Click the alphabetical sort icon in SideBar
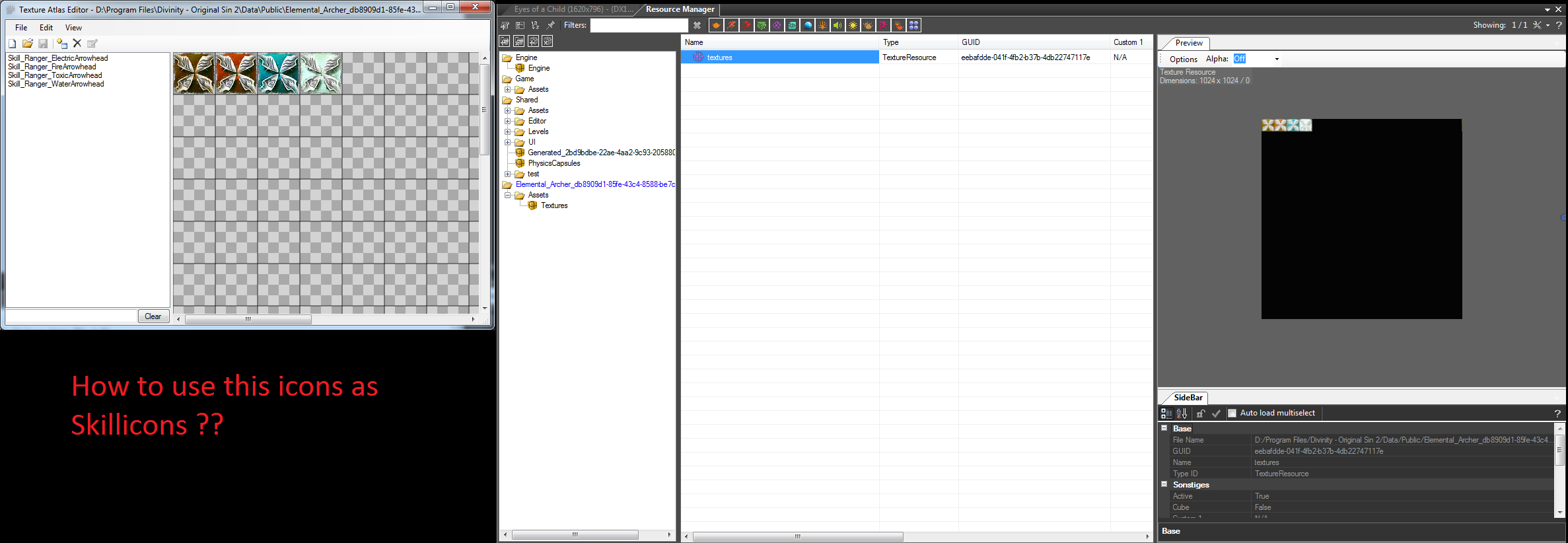The width and height of the screenshot is (1568, 543). 1182,414
